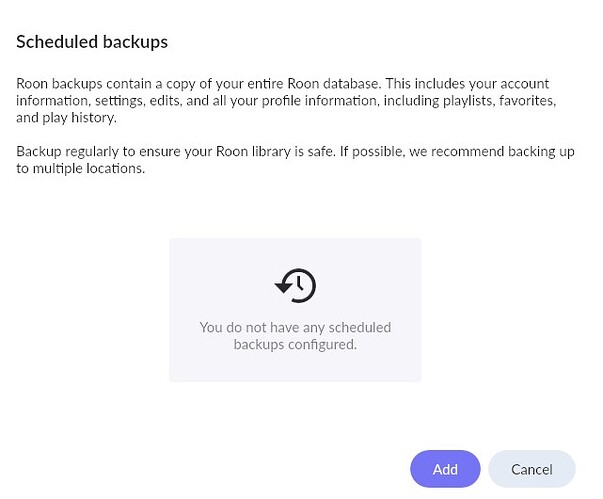Viewport: 603px width, 499px height.
Task: Click the 'You do not have any scheduled' text
Action: coord(295,327)
